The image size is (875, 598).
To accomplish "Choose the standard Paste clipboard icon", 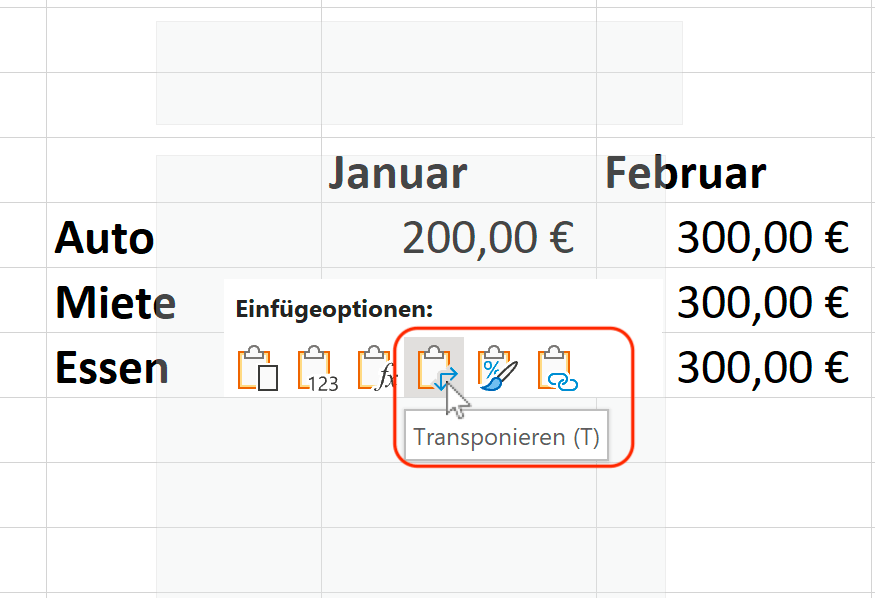I will [x=258, y=368].
